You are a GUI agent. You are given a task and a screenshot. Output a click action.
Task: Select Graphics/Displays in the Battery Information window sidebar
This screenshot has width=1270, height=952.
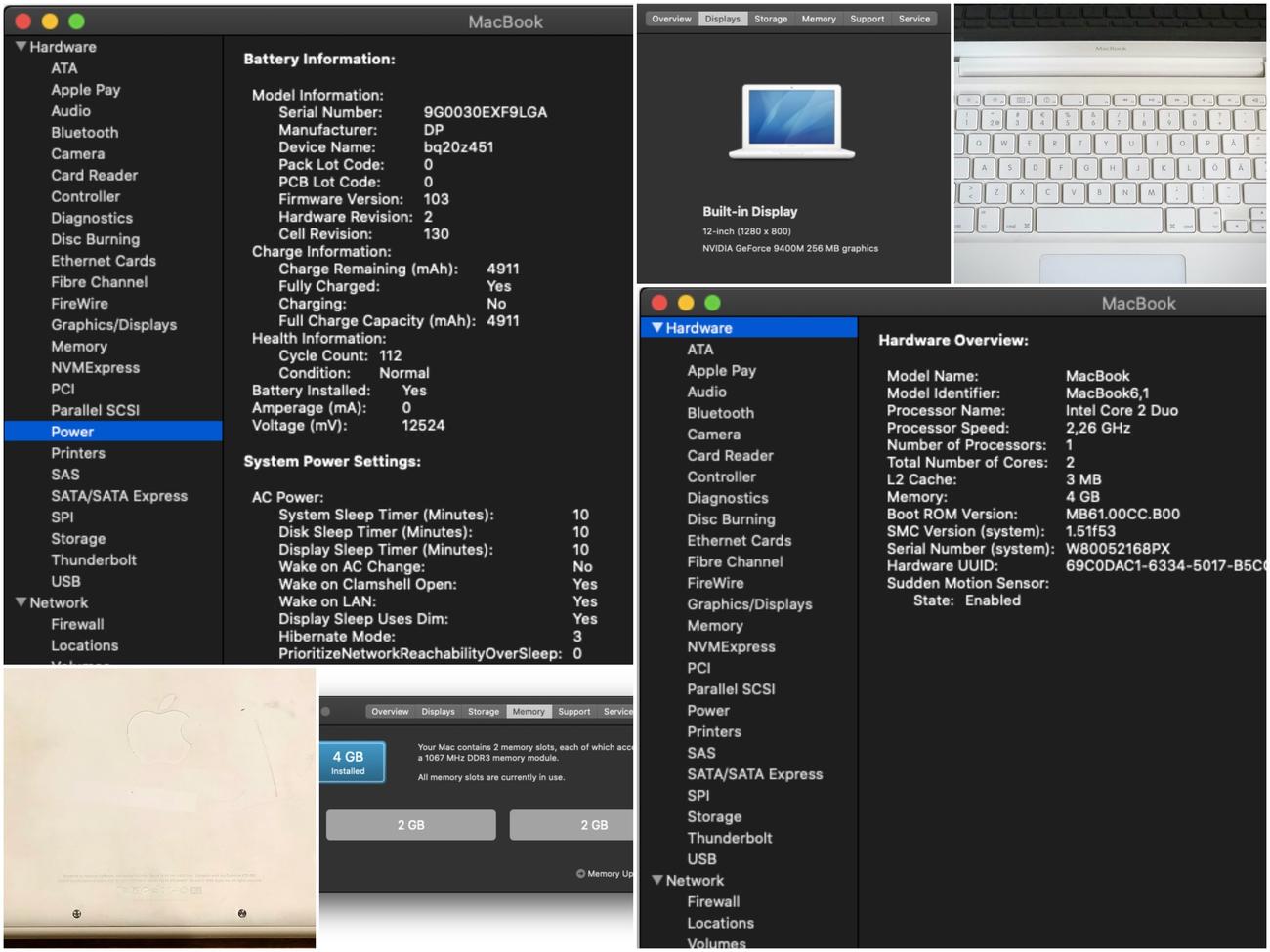[x=114, y=325]
